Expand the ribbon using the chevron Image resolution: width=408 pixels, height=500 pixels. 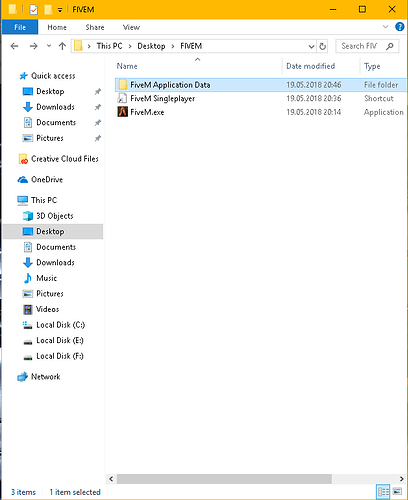(385, 27)
